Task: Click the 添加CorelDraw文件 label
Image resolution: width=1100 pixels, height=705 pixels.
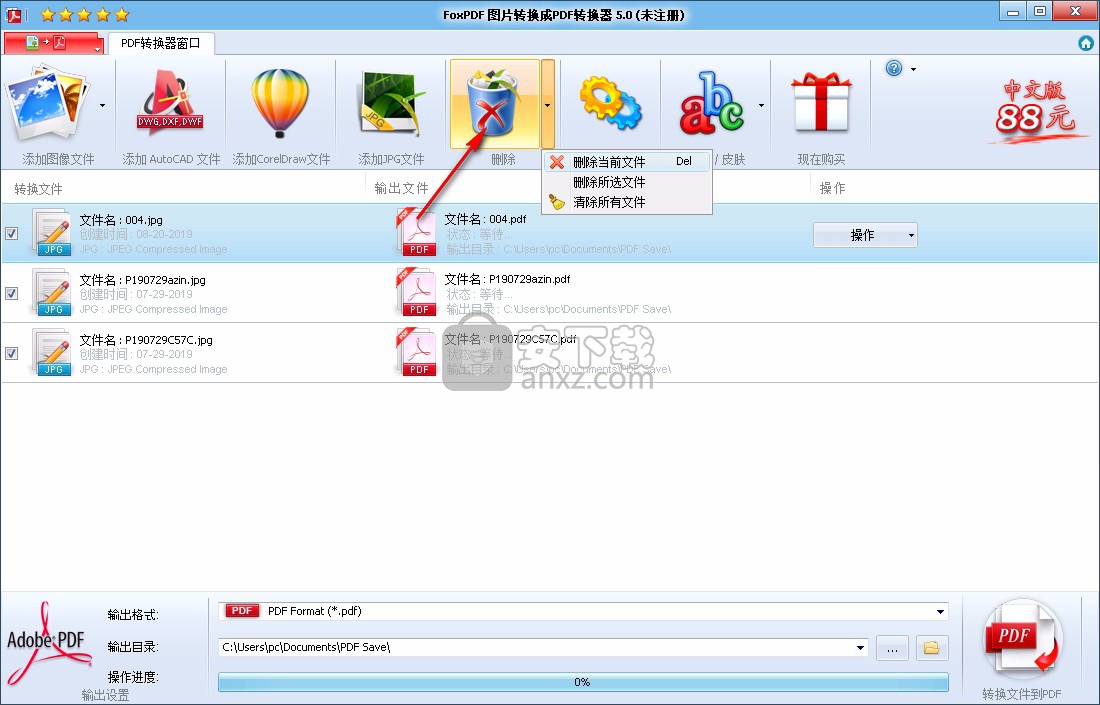Action: point(281,159)
